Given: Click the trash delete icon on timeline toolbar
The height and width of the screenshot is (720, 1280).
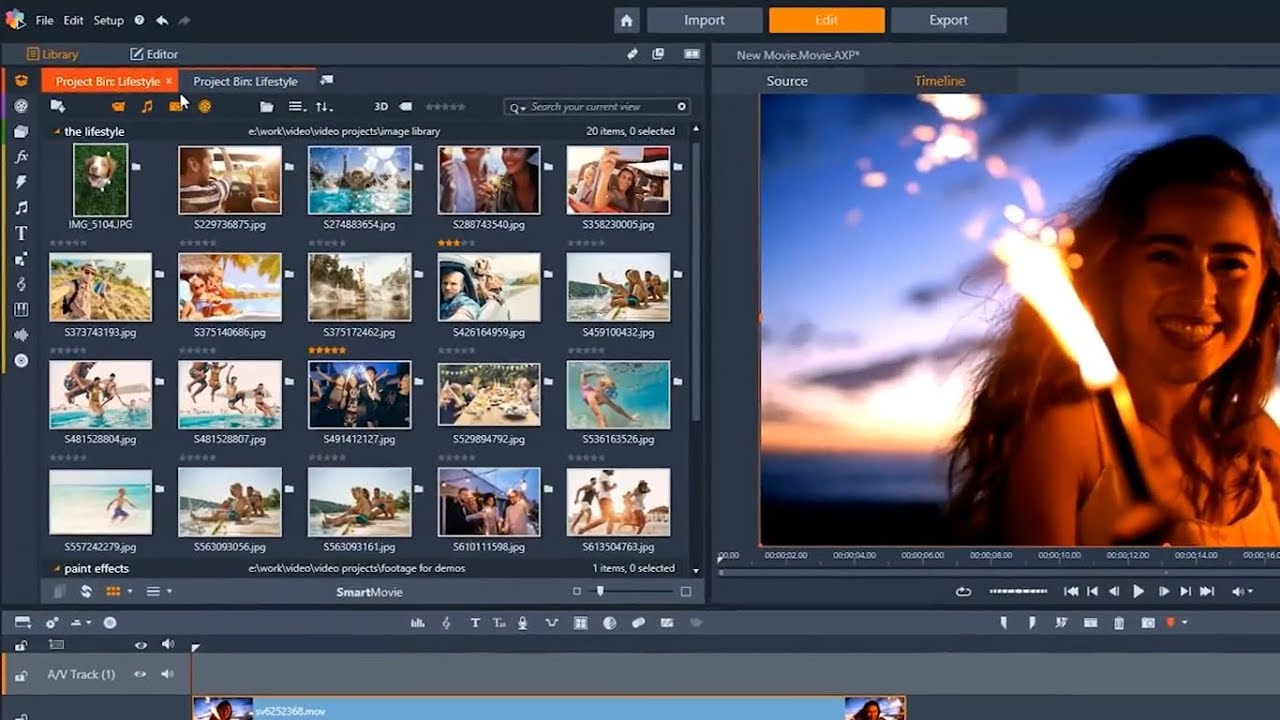Looking at the screenshot, I should (x=1119, y=623).
